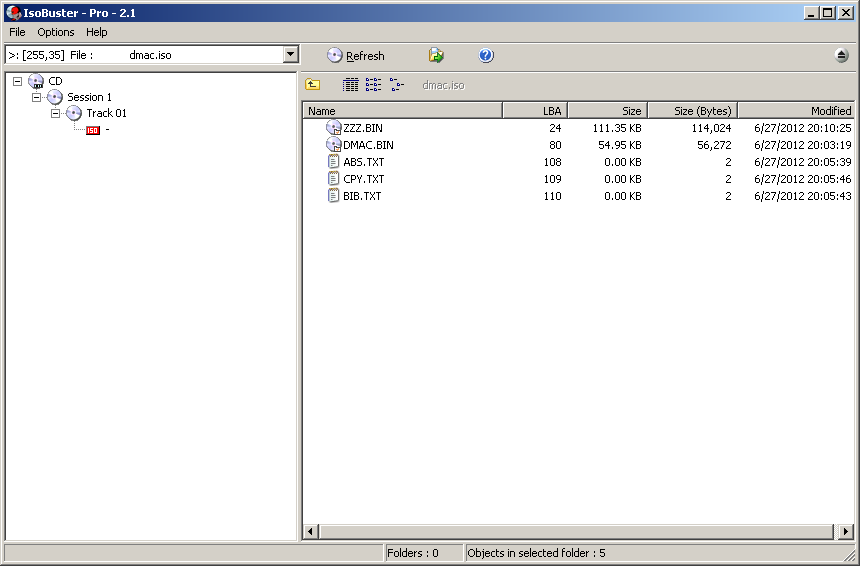Sort by Size (Bytes) column header

click(x=693, y=111)
